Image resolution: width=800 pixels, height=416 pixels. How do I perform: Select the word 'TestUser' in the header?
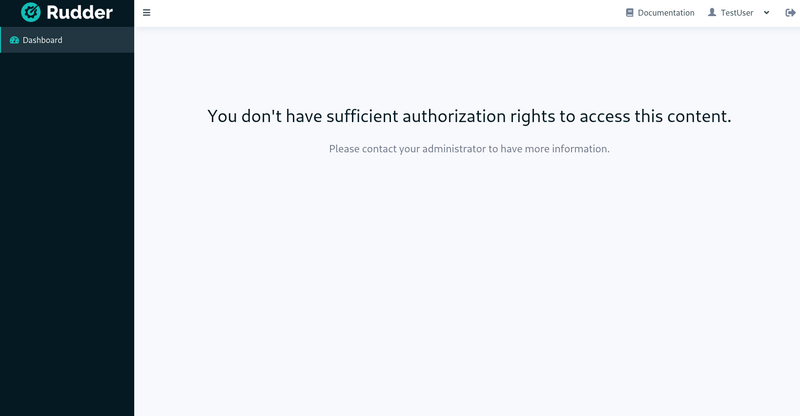[737, 13]
